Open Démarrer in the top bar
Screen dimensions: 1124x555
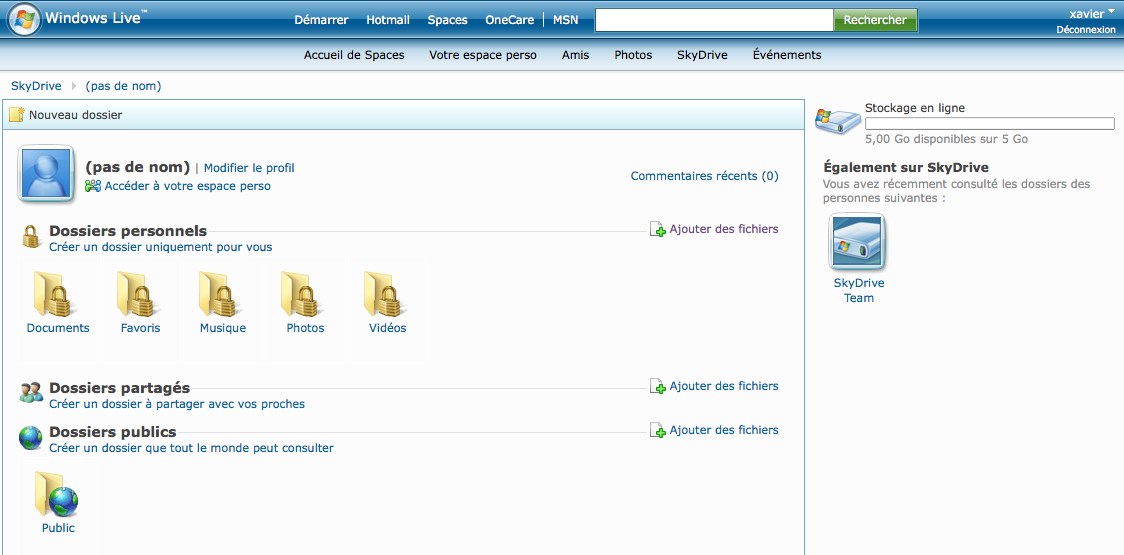coord(321,20)
